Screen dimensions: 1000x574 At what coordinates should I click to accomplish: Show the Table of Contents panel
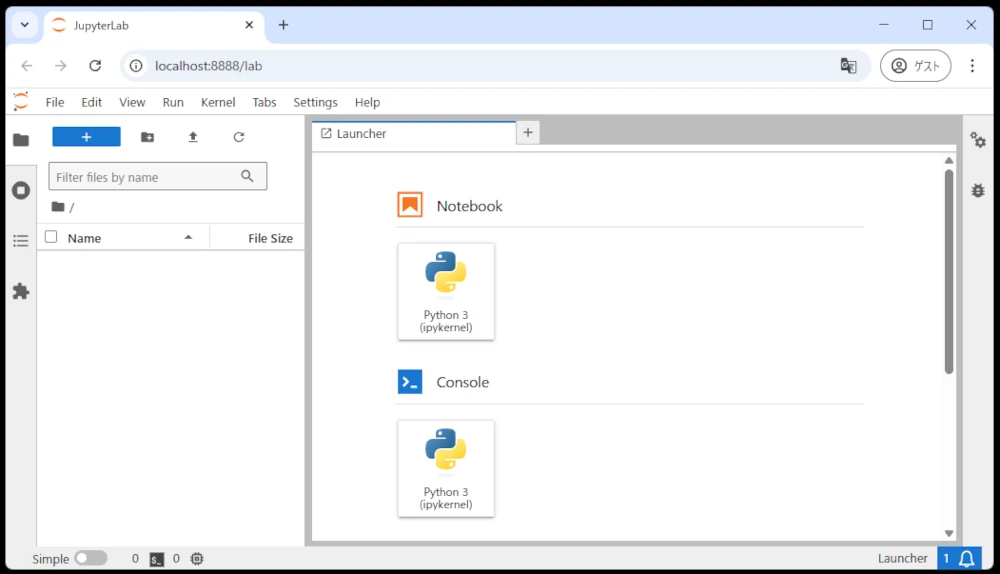click(21, 240)
